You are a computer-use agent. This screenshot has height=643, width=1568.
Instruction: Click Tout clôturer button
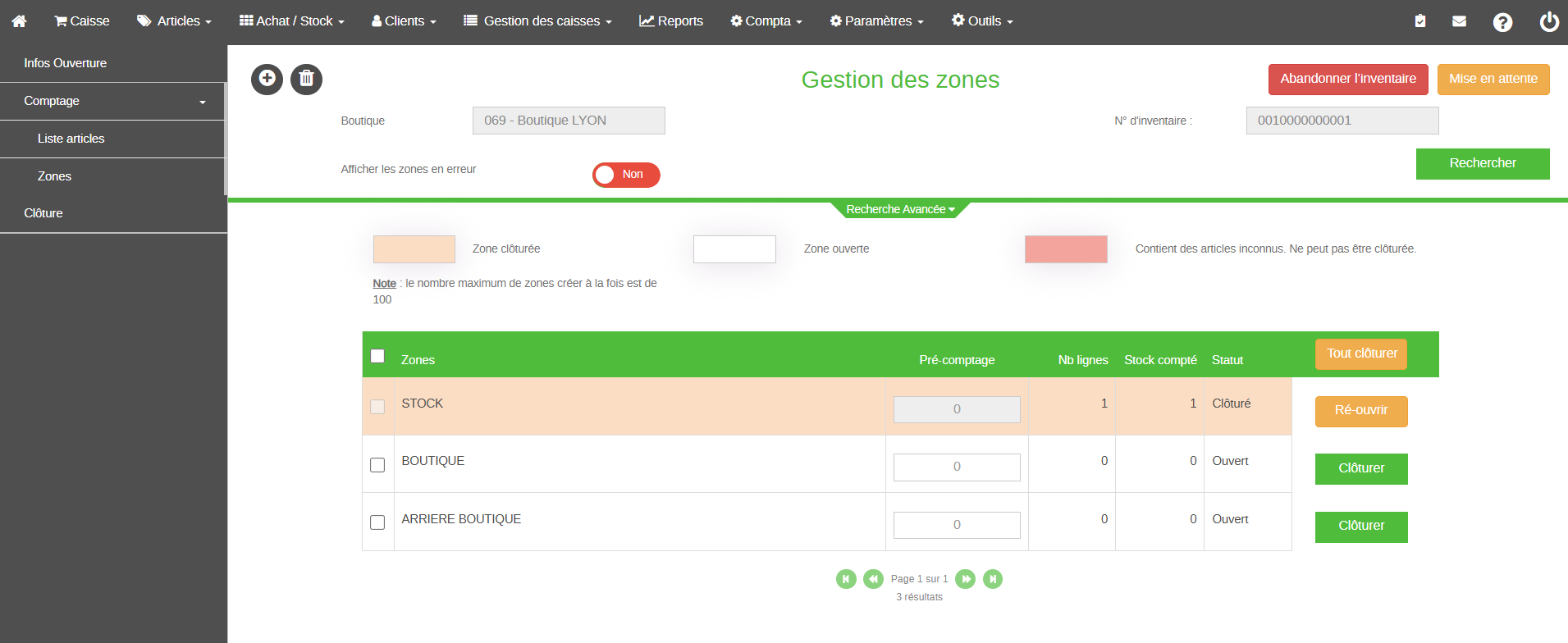tap(1361, 354)
